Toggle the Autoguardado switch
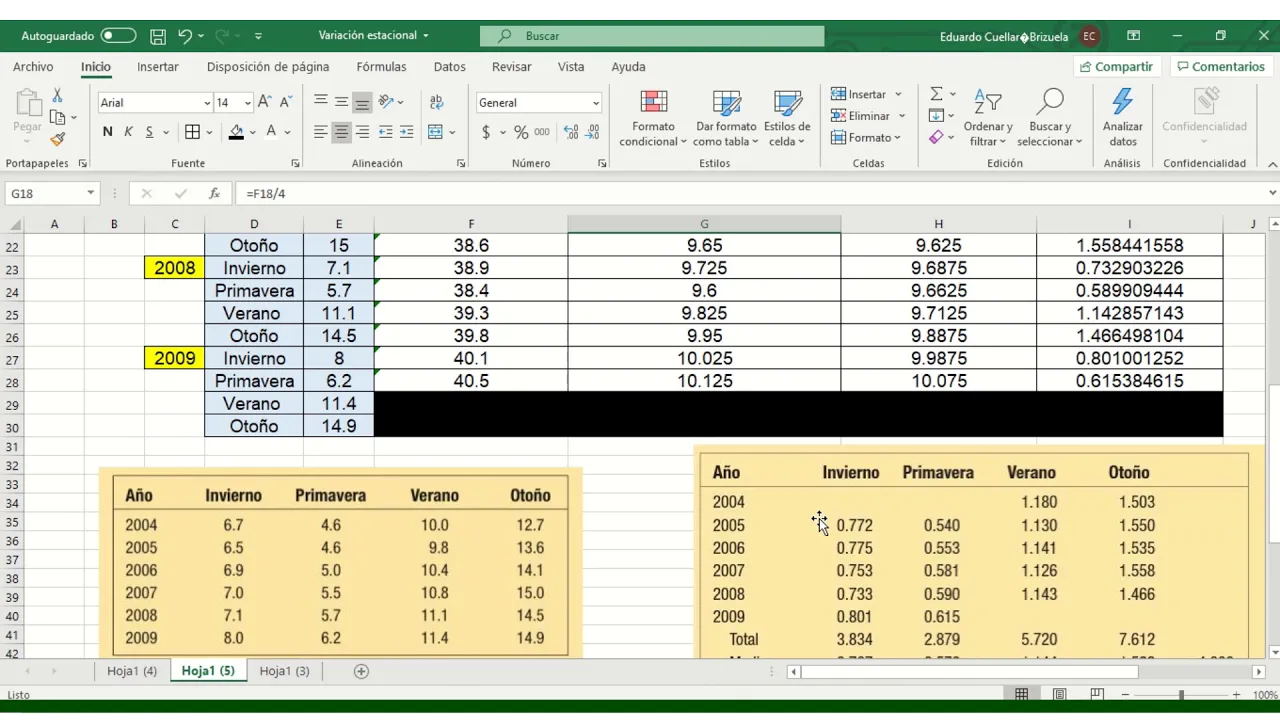Screen dimensions: 1280x720 tap(118, 36)
